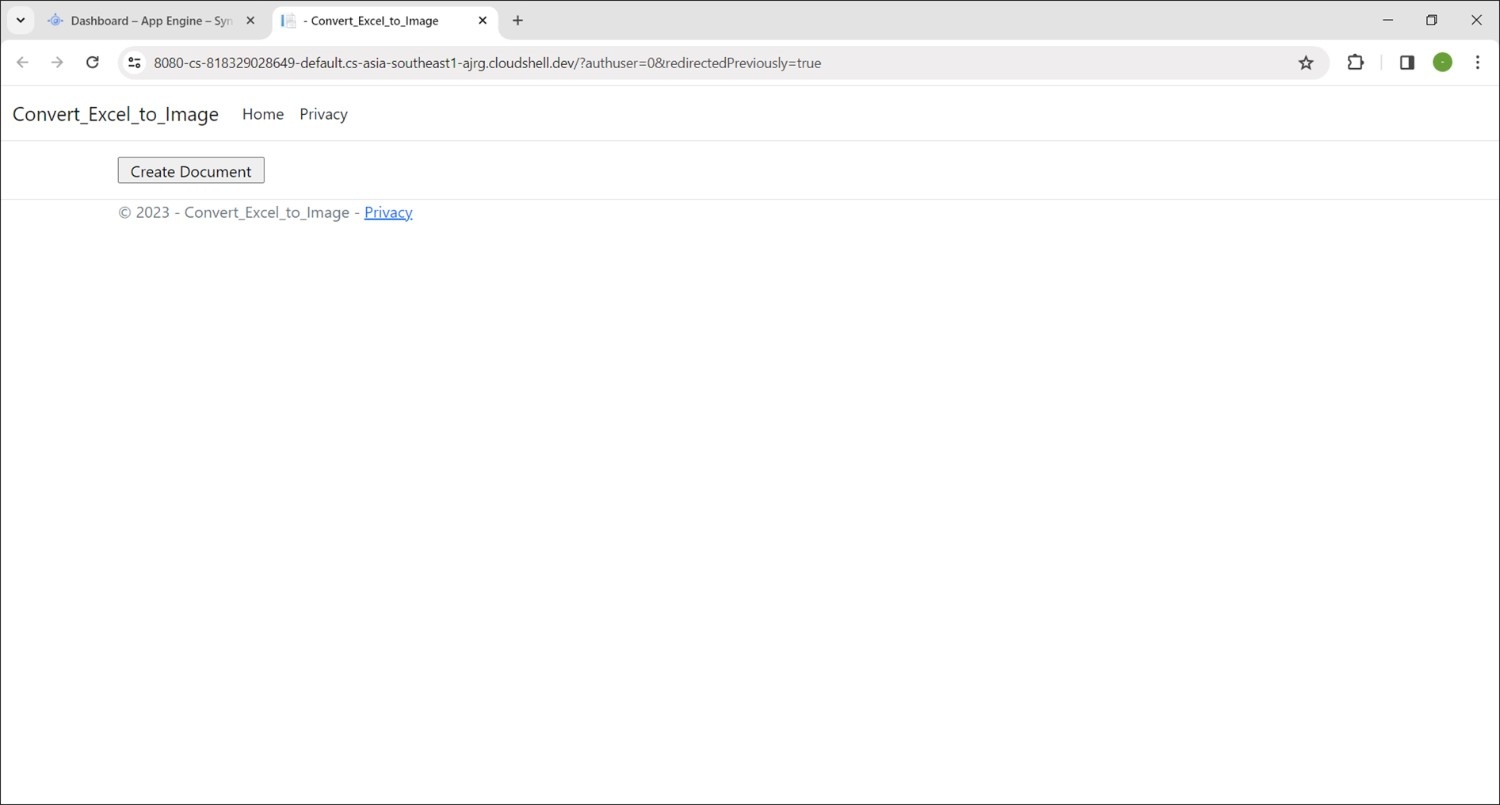Select the Convert_Excel_to_Image browser tab
The image size is (1500, 805).
click(375, 20)
